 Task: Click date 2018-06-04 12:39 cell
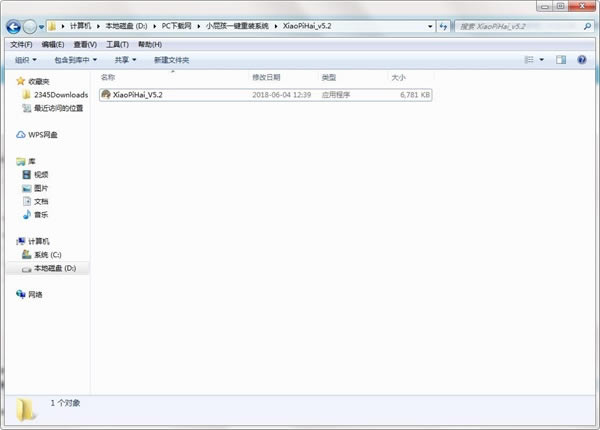(x=282, y=95)
